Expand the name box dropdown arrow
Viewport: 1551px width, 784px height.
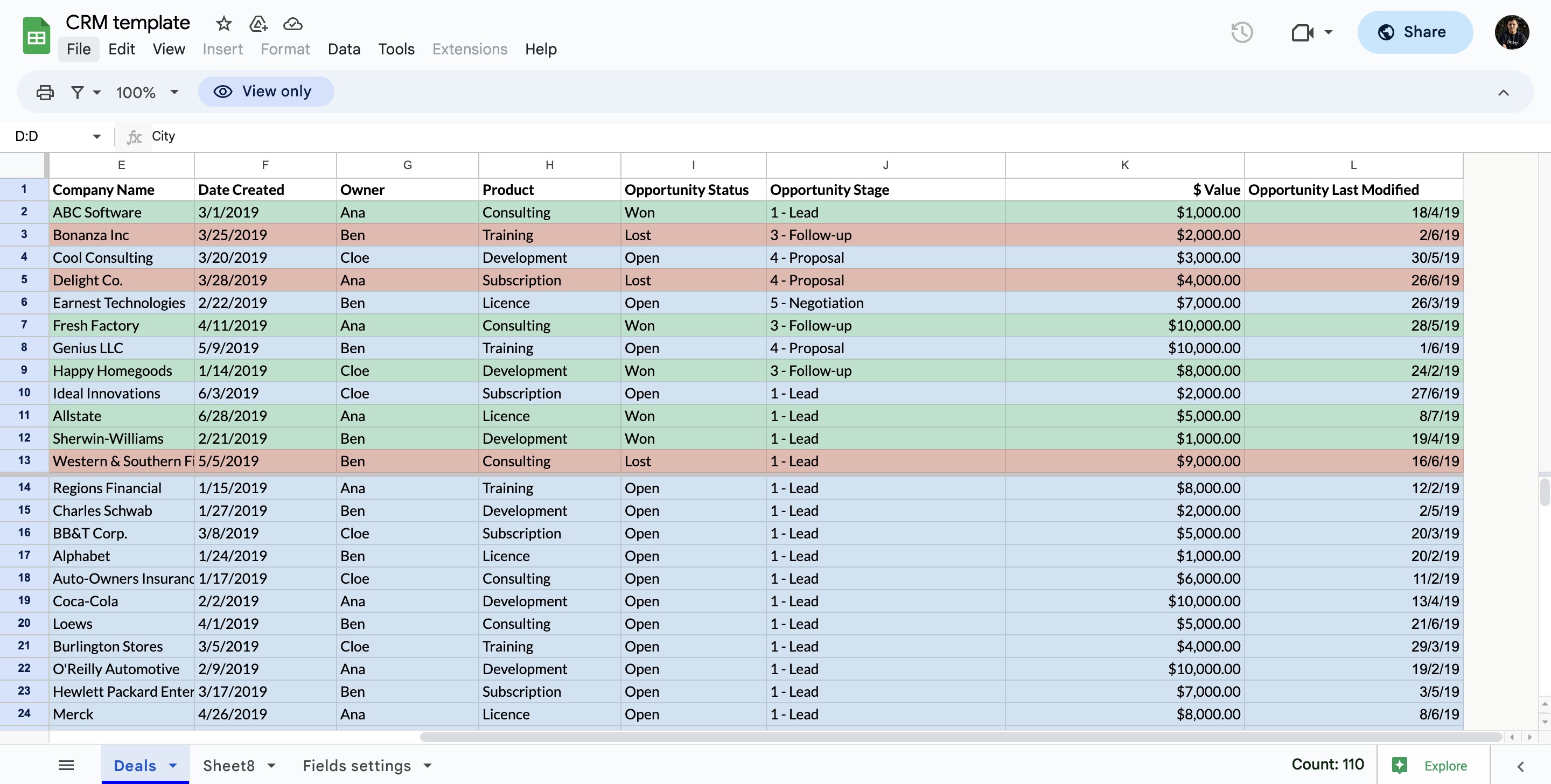[96, 137]
